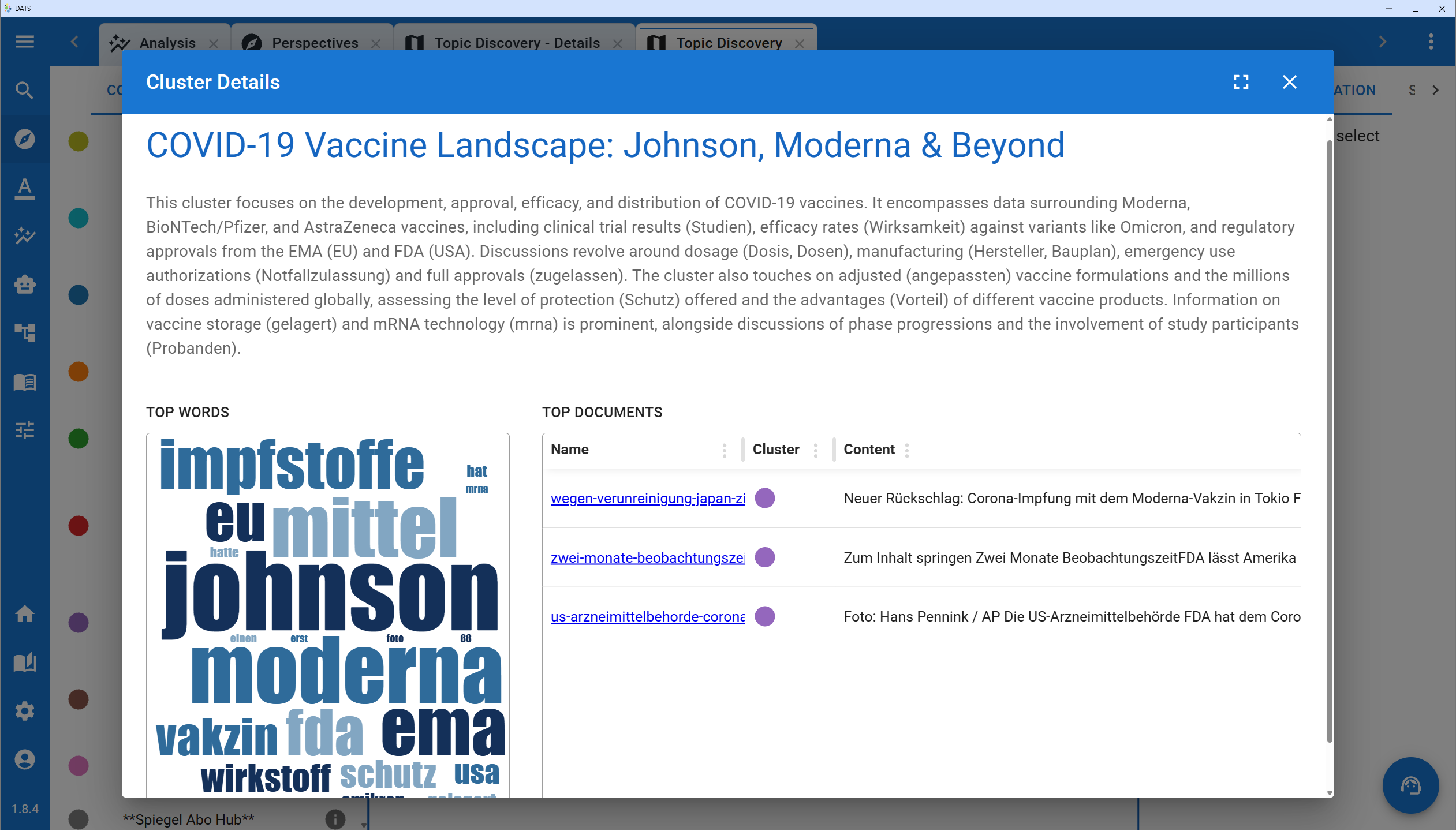The height and width of the screenshot is (831, 1456).
Task: Open the support chat floating button
Action: coord(1410,785)
